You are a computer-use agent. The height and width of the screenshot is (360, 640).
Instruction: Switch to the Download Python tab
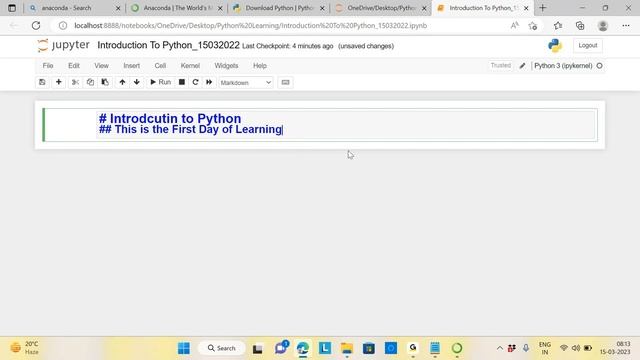pyautogui.click(x=278, y=8)
